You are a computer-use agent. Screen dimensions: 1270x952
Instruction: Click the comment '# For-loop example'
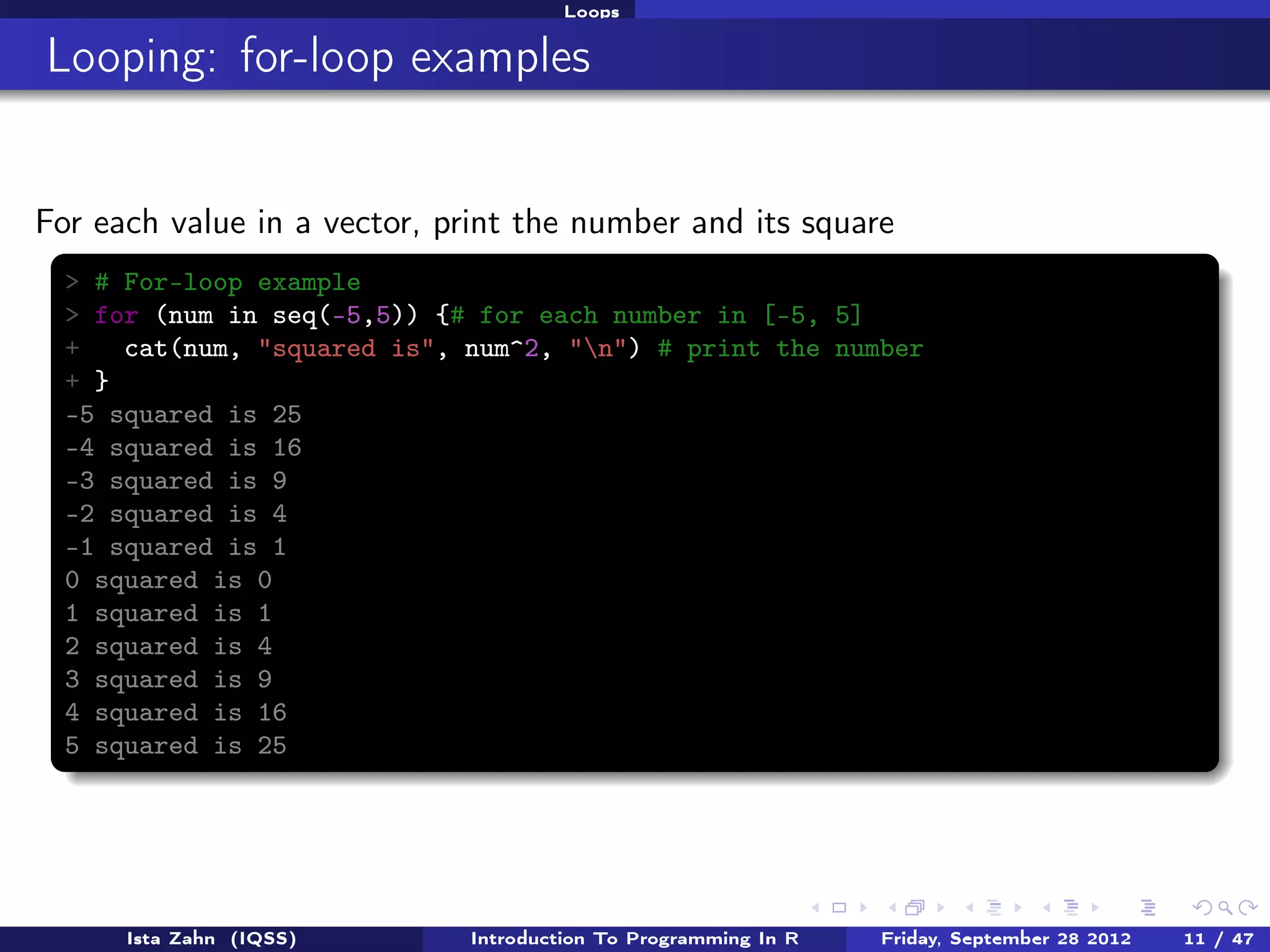click(227, 283)
